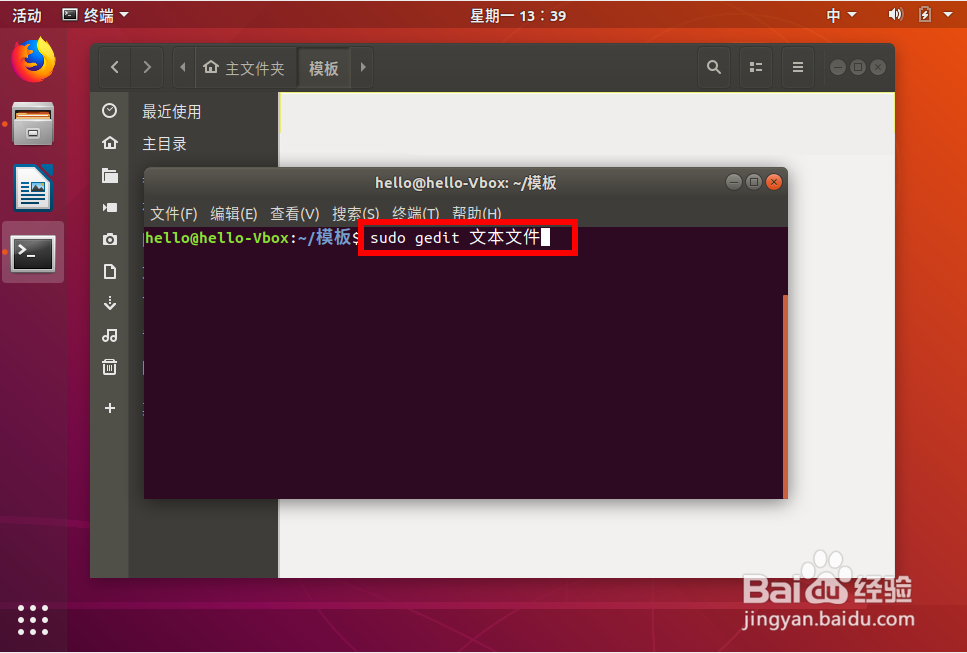
Task: Open the Files app in the dock
Action: pos(33,124)
